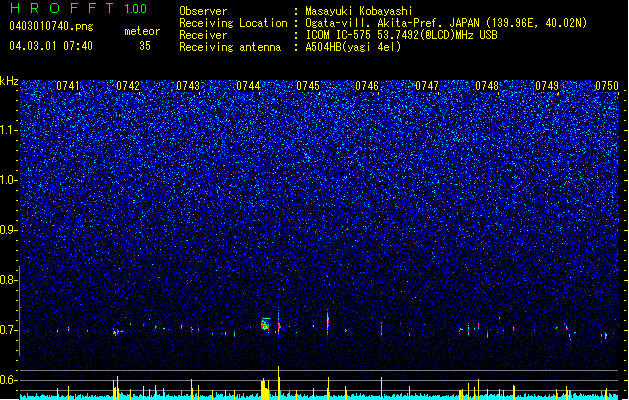Click the 0746 time marker

(367, 86)
